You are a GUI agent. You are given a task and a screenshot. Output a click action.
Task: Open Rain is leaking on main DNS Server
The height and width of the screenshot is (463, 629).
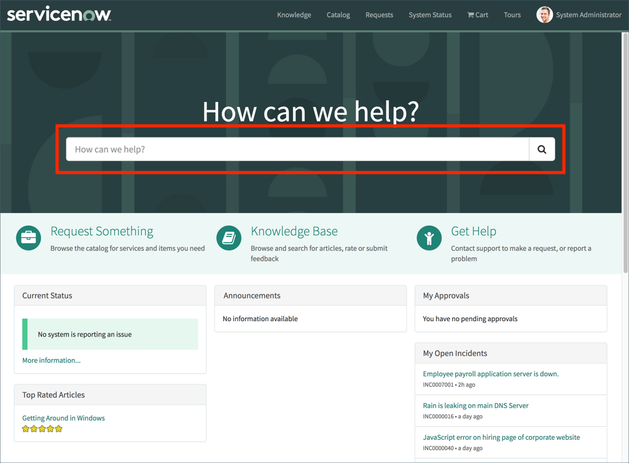(475, 406)
